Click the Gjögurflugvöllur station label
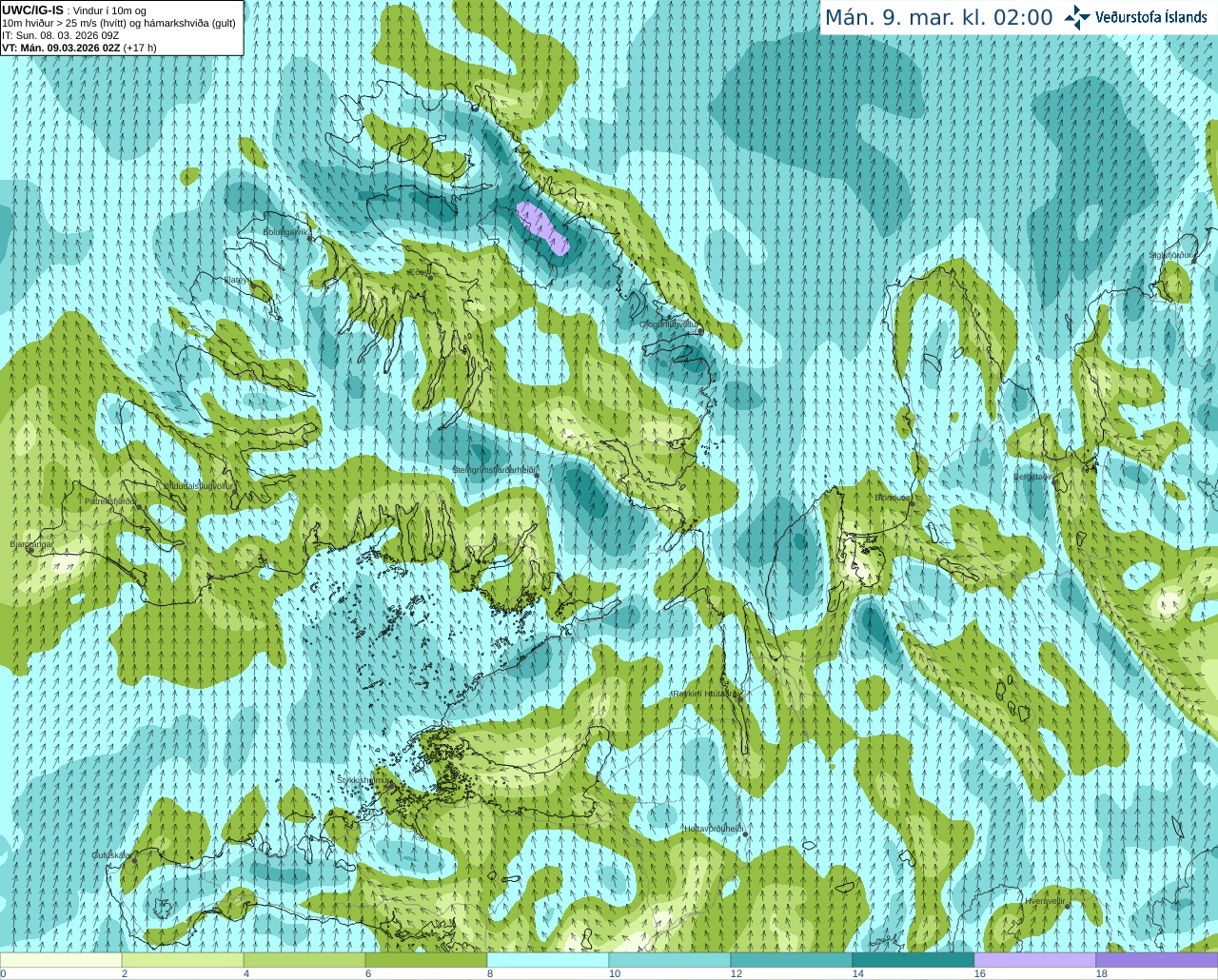 [669, 324]
